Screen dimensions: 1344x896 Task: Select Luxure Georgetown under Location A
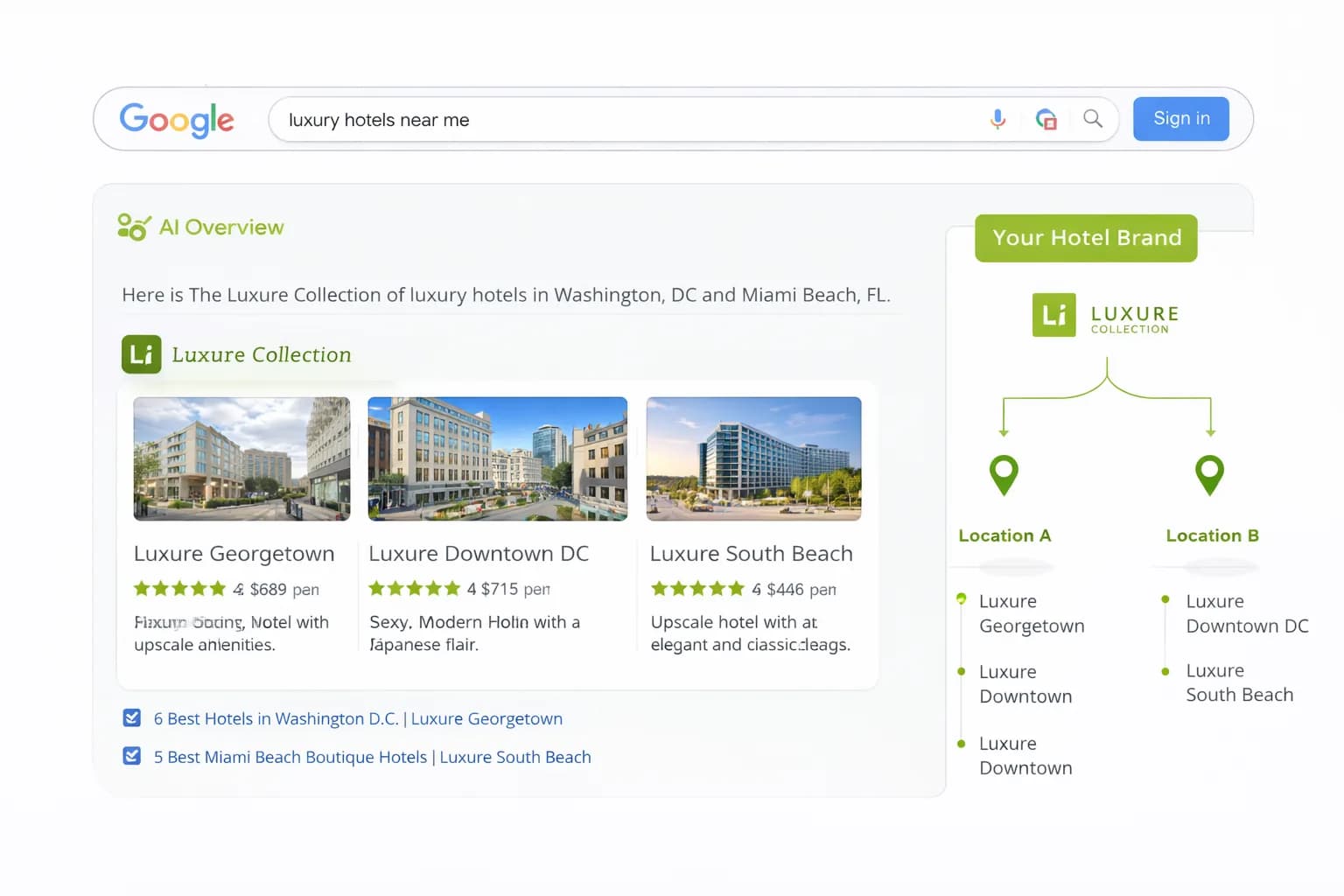click(1032, 613)
